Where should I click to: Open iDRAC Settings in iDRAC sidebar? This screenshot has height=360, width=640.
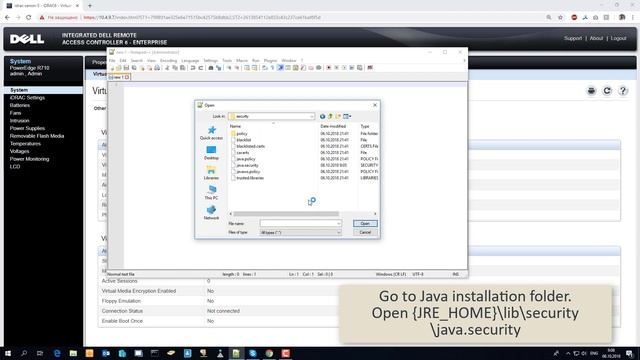27,98
